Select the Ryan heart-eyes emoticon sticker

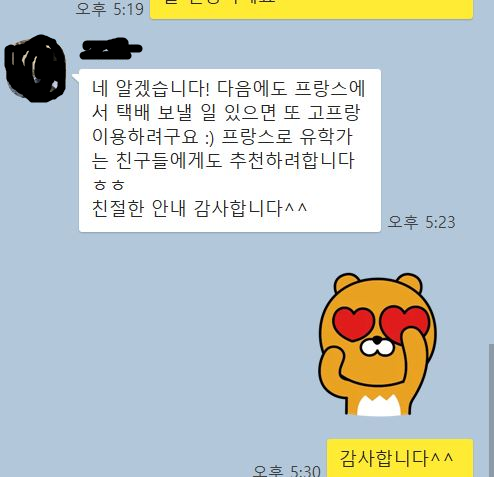point(378,344)
